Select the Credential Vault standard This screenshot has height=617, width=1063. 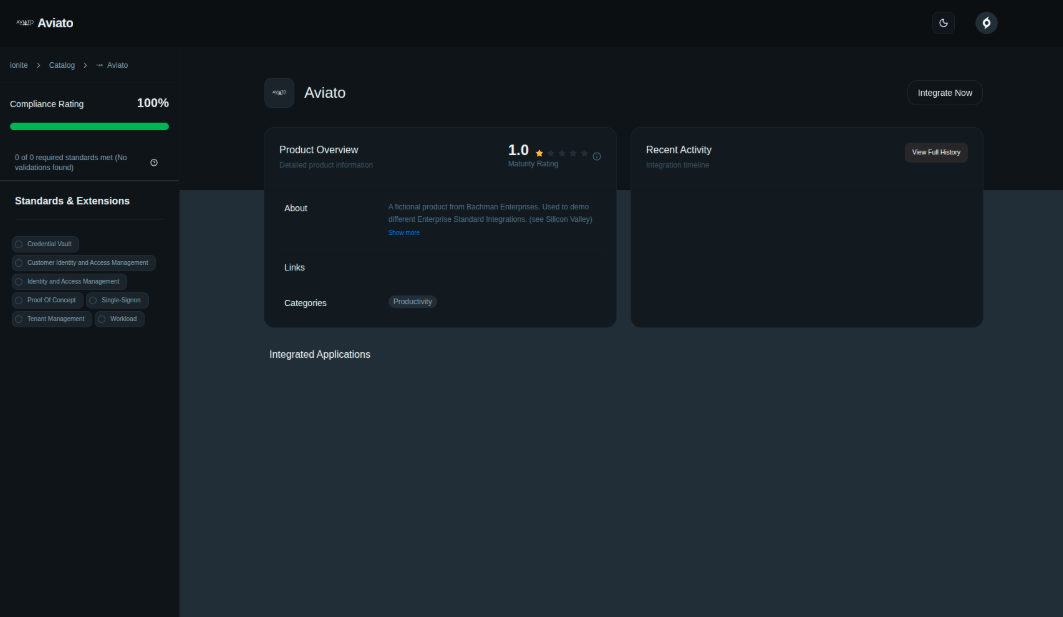click(x=45, y=244)
